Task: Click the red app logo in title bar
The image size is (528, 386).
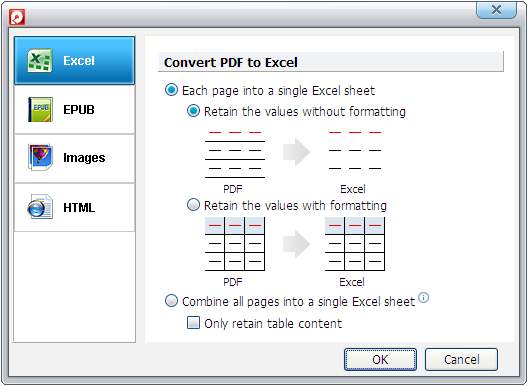Action: point(17,17)
